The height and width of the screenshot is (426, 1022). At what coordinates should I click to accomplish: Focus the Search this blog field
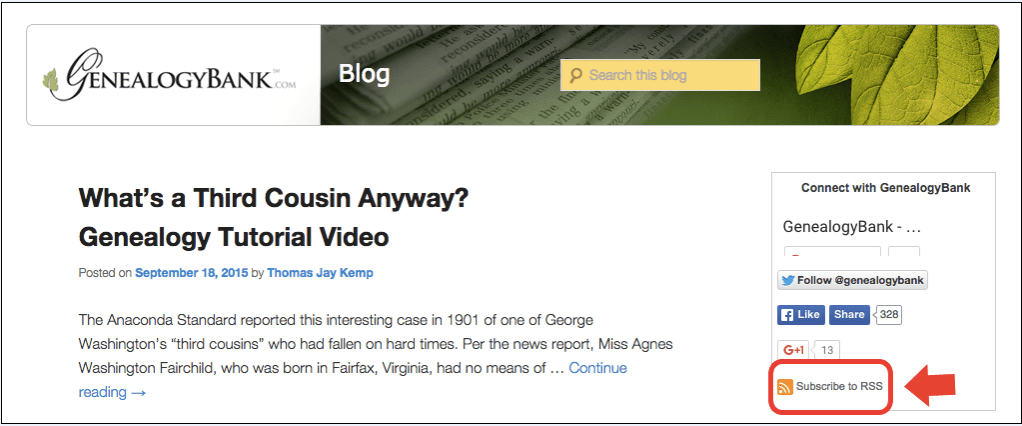coord(660,76)
